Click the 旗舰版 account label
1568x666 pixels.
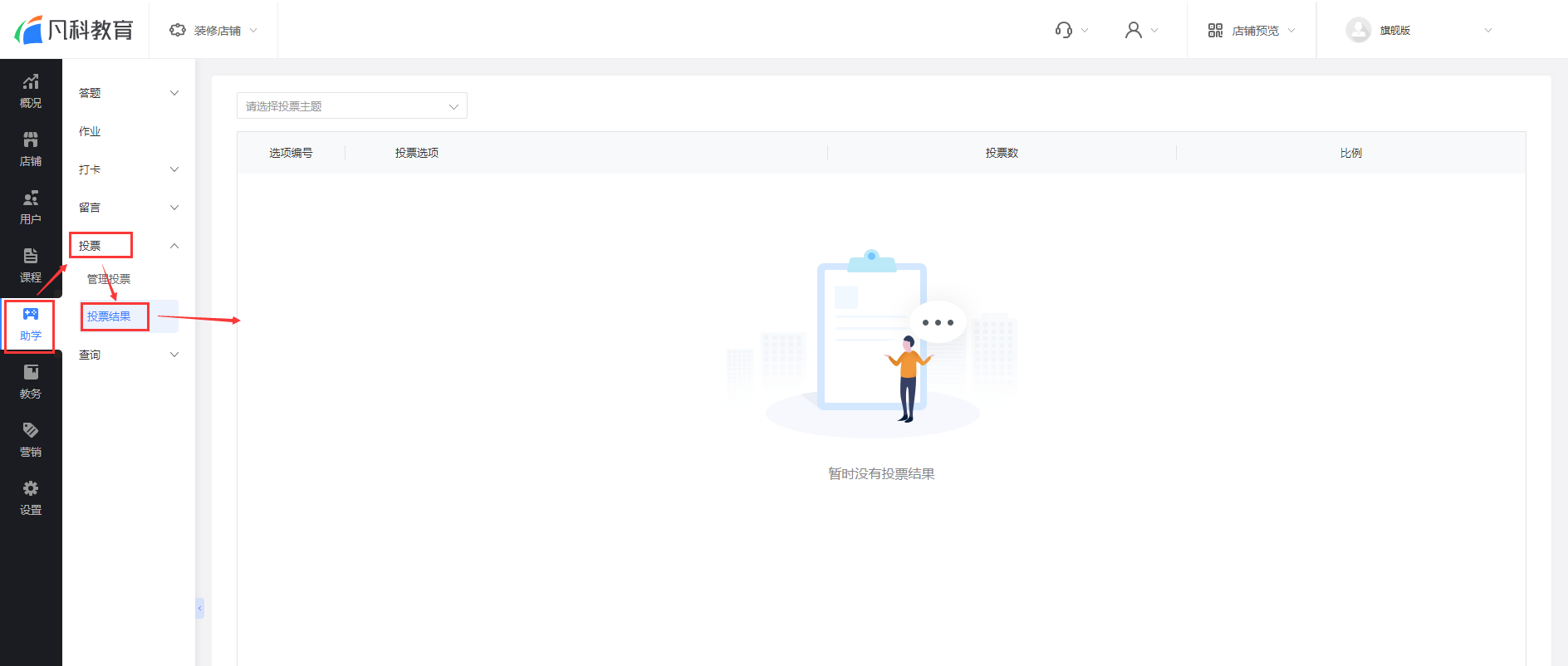[x=1395, y=31]
